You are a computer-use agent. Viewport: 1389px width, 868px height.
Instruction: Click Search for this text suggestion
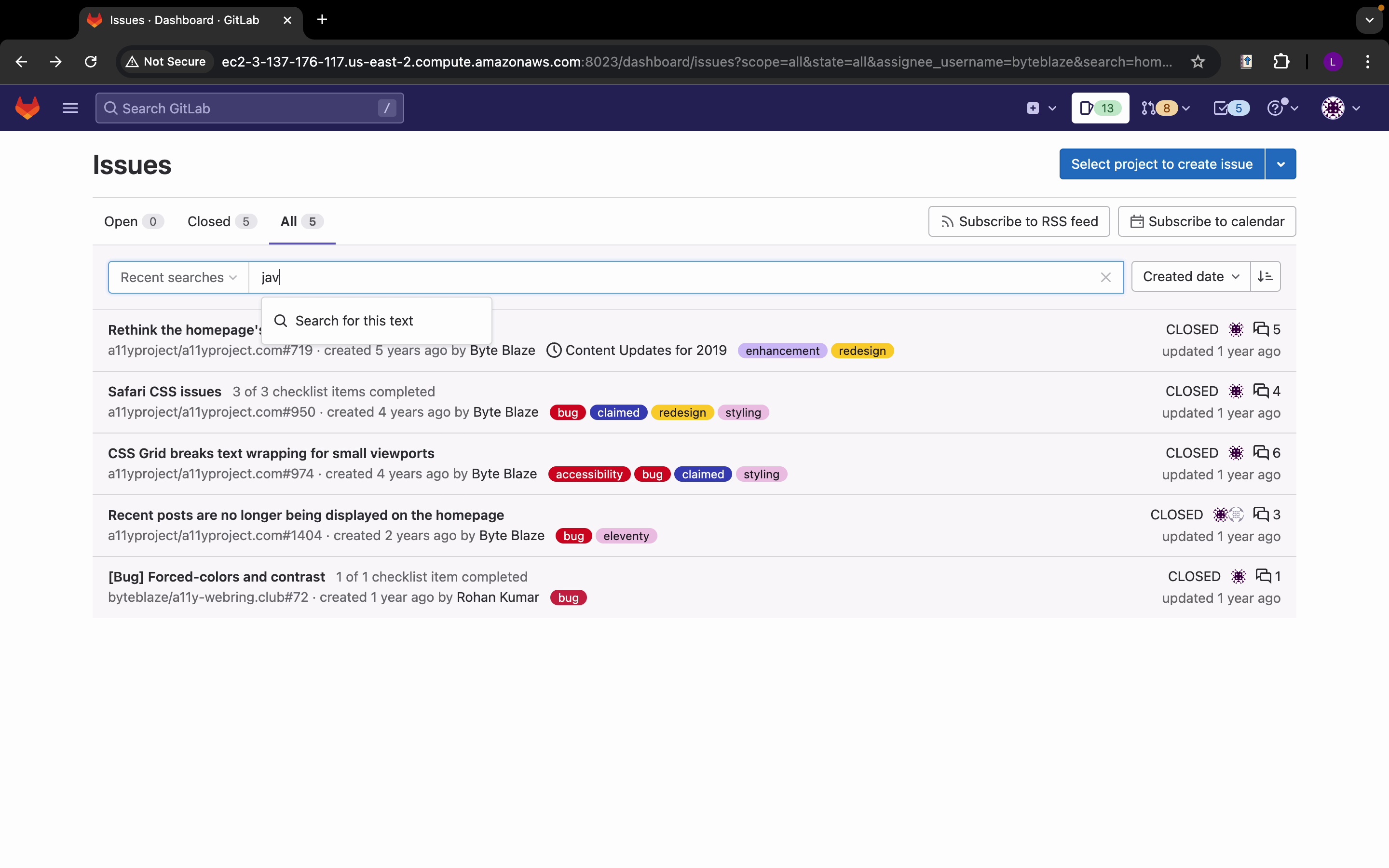coord(354,321)
